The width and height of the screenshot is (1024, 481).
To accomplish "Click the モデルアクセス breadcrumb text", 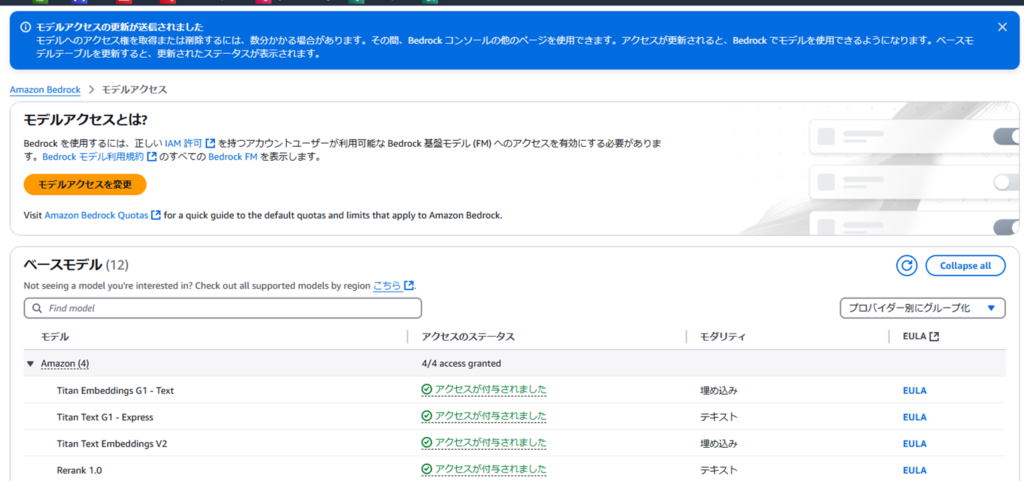I will (x=134, y=89).
